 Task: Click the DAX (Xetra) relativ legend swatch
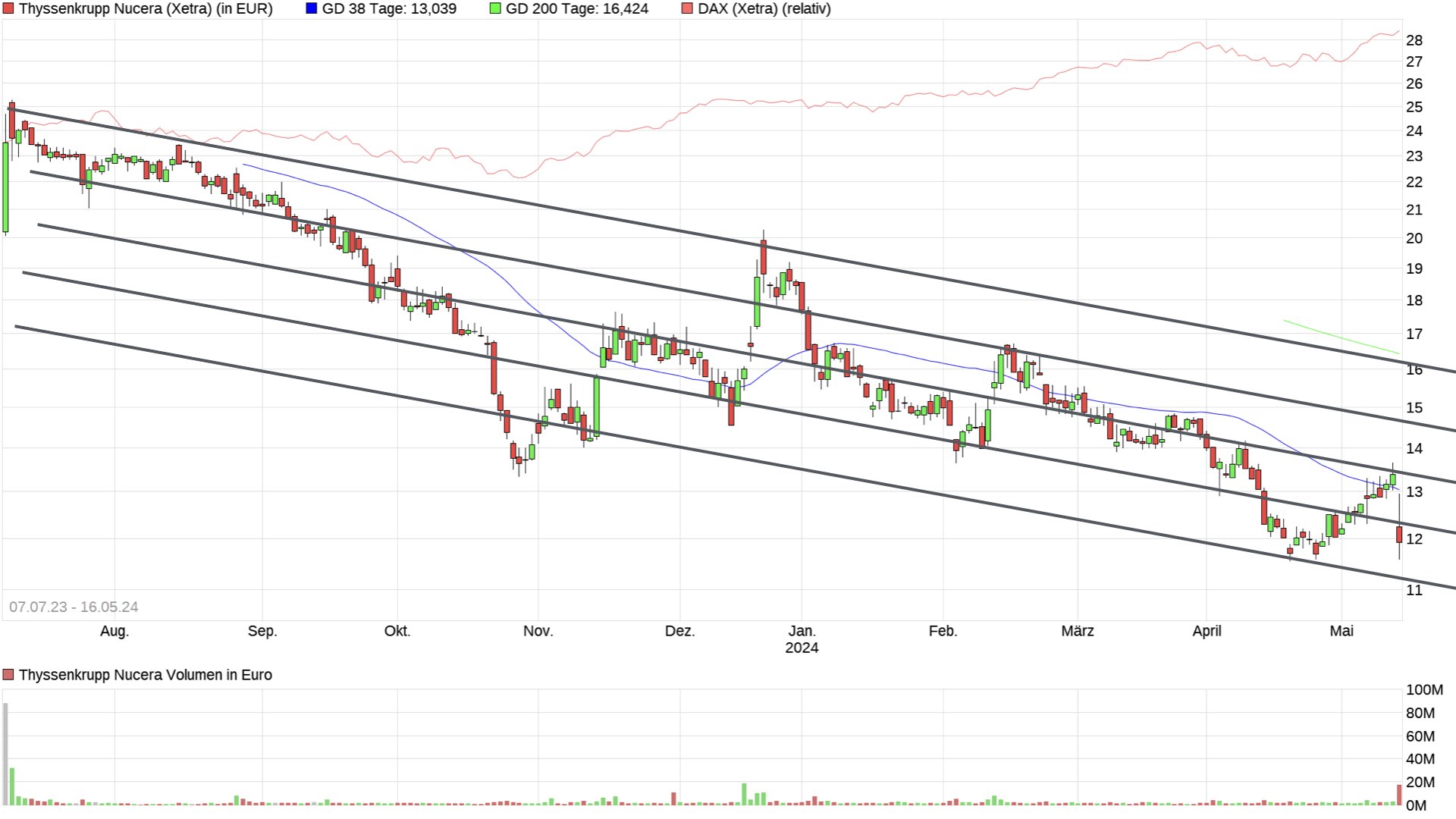click(x=687, y=9)
